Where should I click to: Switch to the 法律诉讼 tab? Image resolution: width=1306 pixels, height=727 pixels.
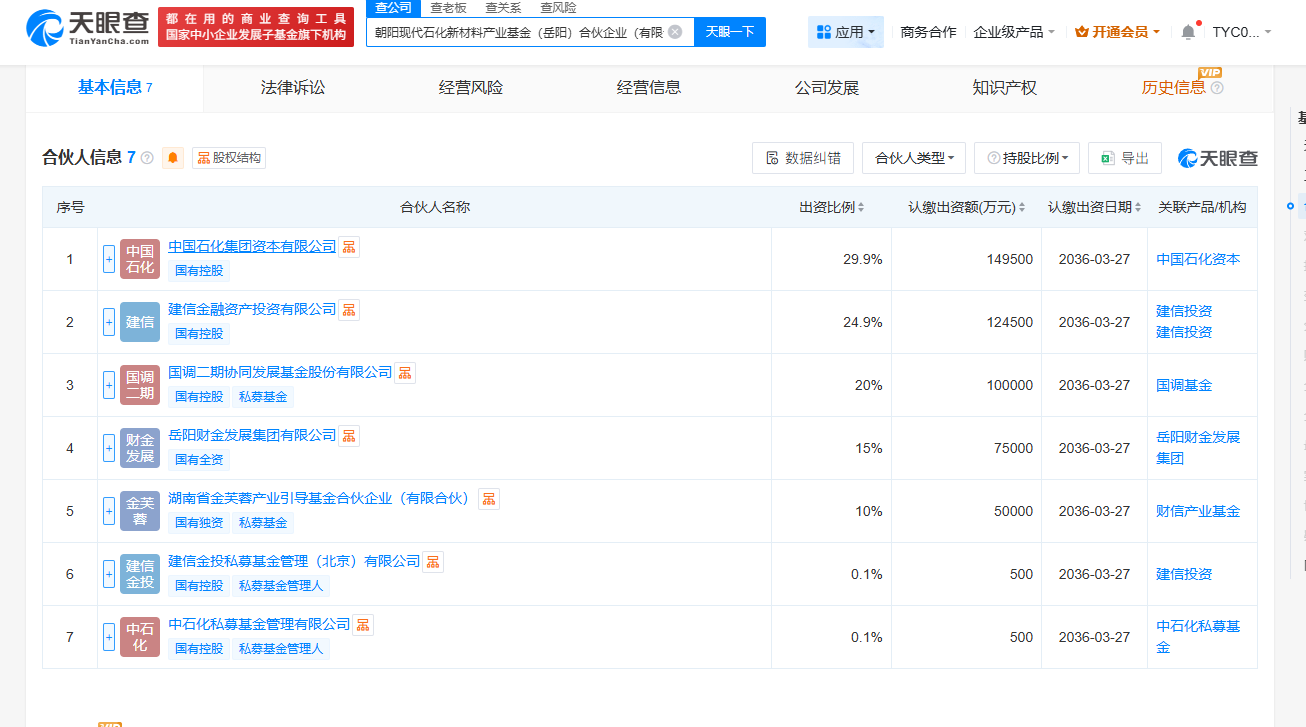point(293,88)
